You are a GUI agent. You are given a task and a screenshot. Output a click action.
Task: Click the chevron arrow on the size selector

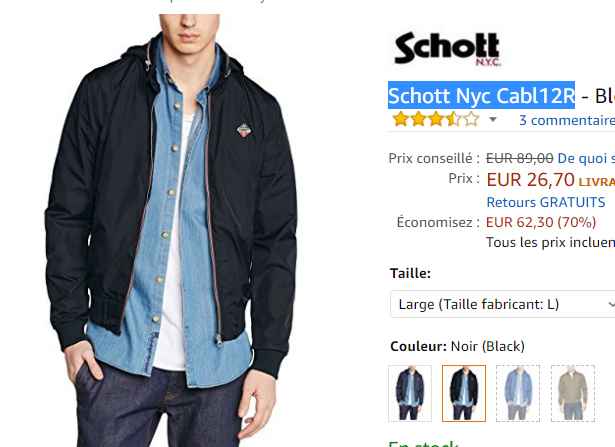pyautogui.click(x=611, y=304)
